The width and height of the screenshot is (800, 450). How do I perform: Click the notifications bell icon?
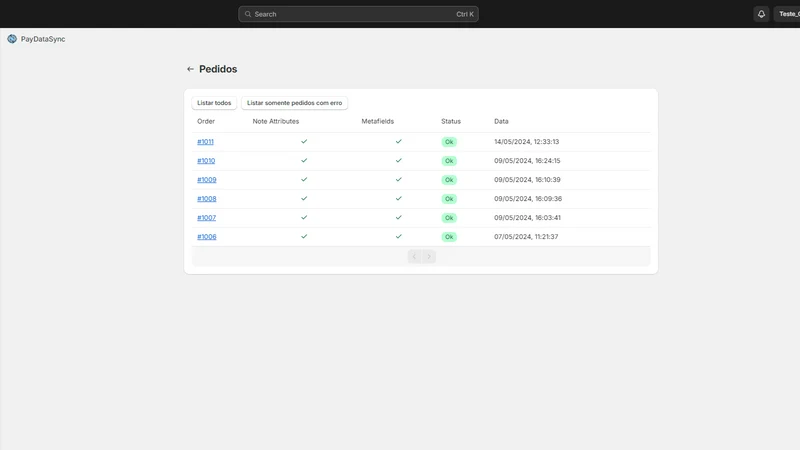761,14
